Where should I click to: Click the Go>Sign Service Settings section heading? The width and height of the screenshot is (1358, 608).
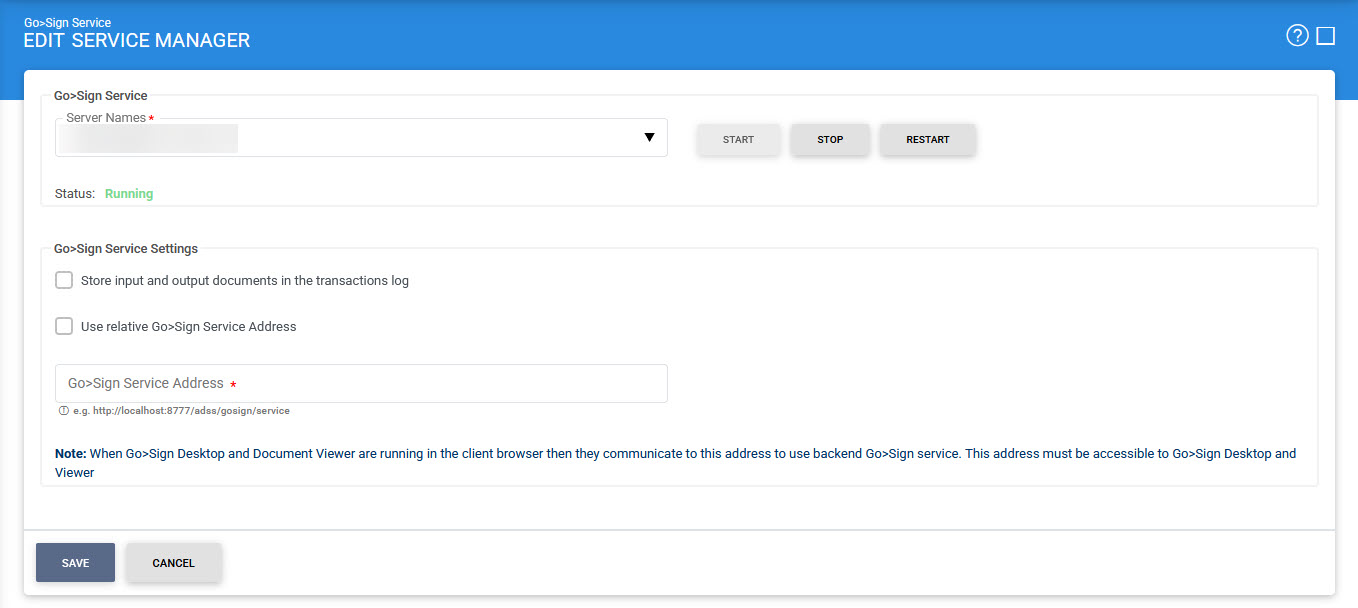[x=126, y=249]
